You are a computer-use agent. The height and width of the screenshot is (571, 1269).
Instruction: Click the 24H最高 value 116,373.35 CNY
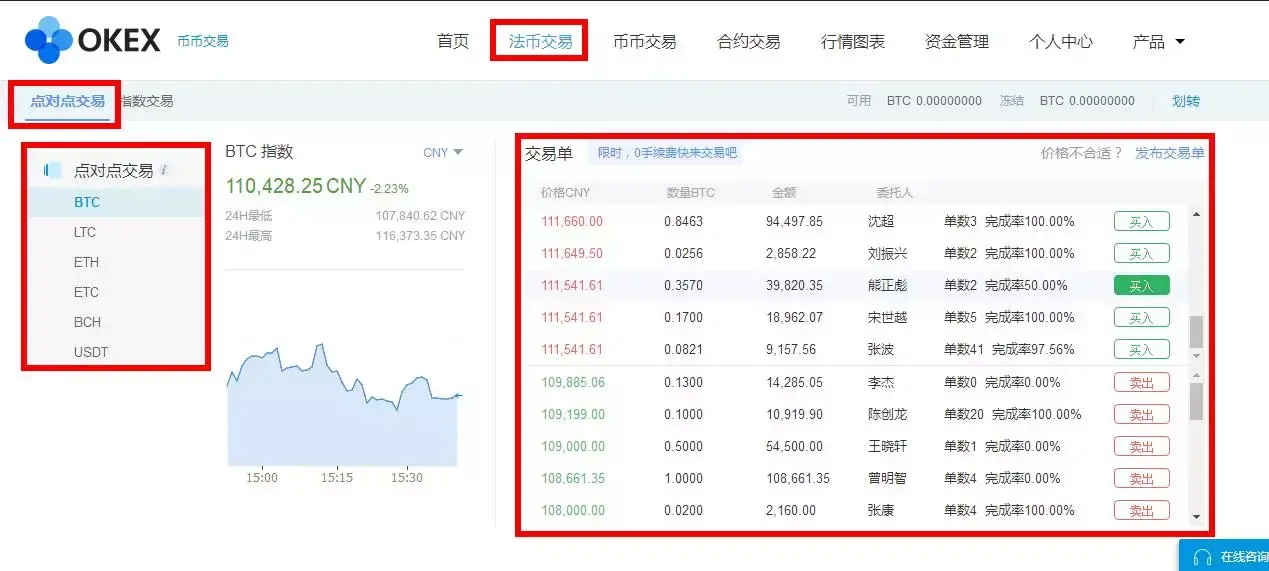[420, 236]
